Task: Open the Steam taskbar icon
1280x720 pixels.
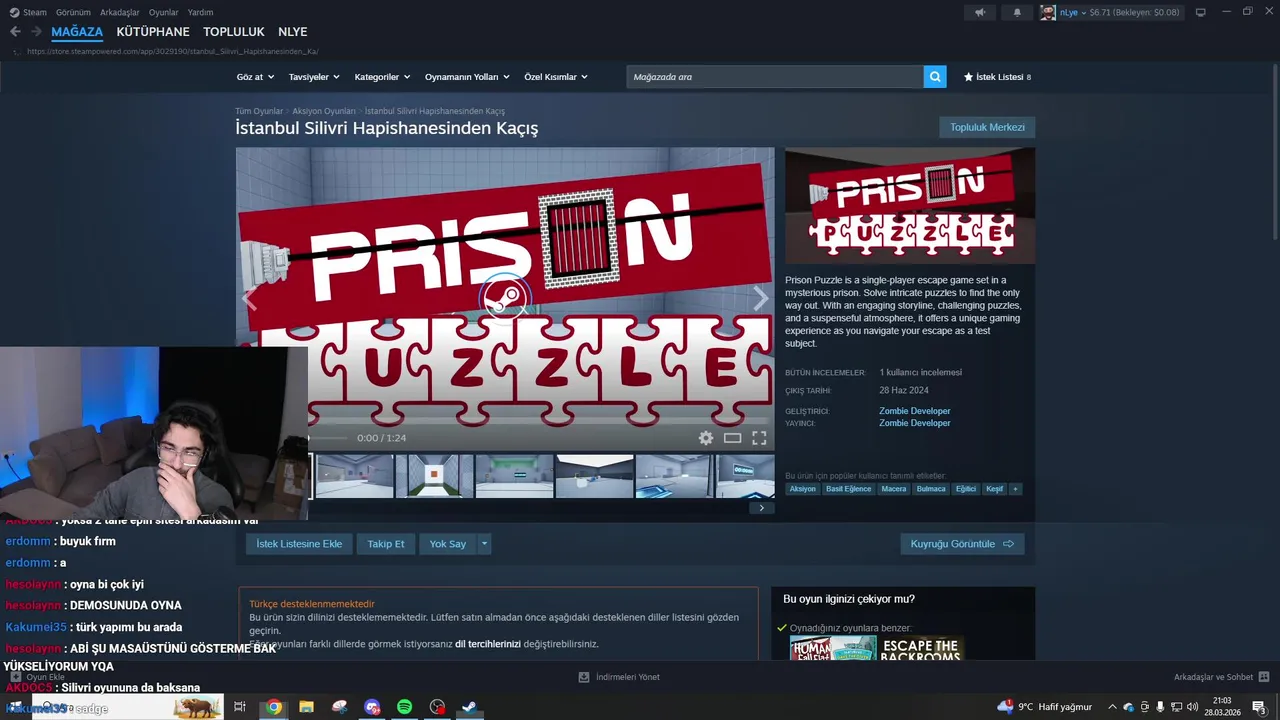Action: click(x=469, y=707)
